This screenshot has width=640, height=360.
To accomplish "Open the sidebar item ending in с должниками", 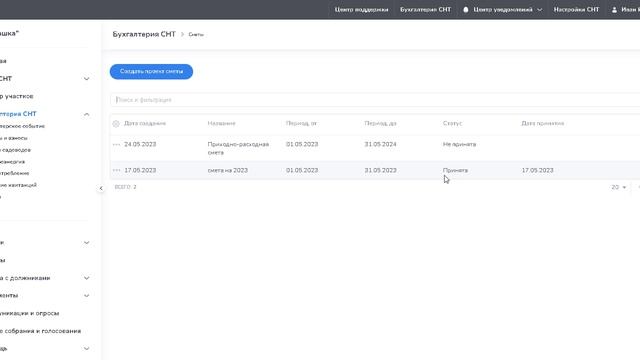I will tap(25, 278).
